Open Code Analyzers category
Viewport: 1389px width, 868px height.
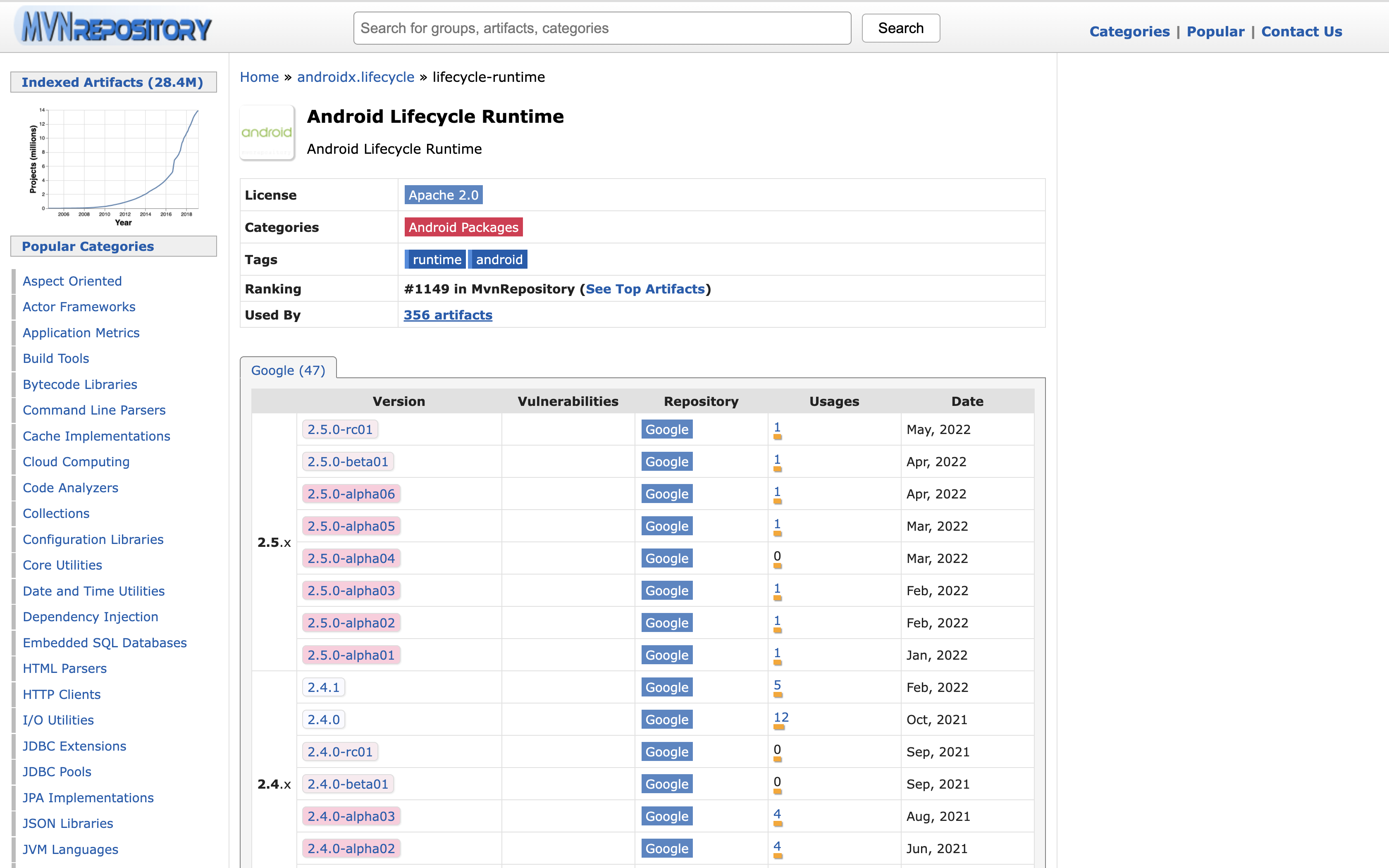(70, 488)
